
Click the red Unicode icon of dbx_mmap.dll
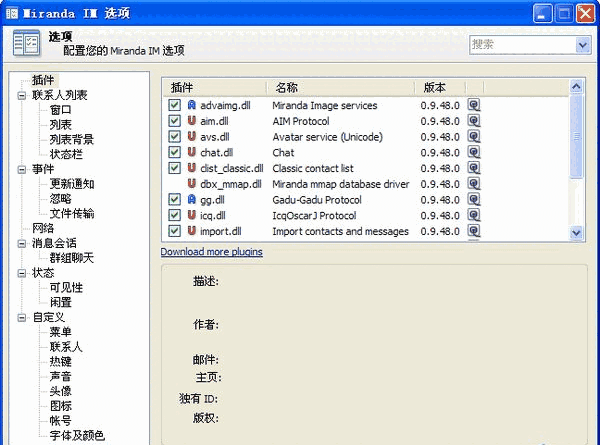(x=192, y=184)
